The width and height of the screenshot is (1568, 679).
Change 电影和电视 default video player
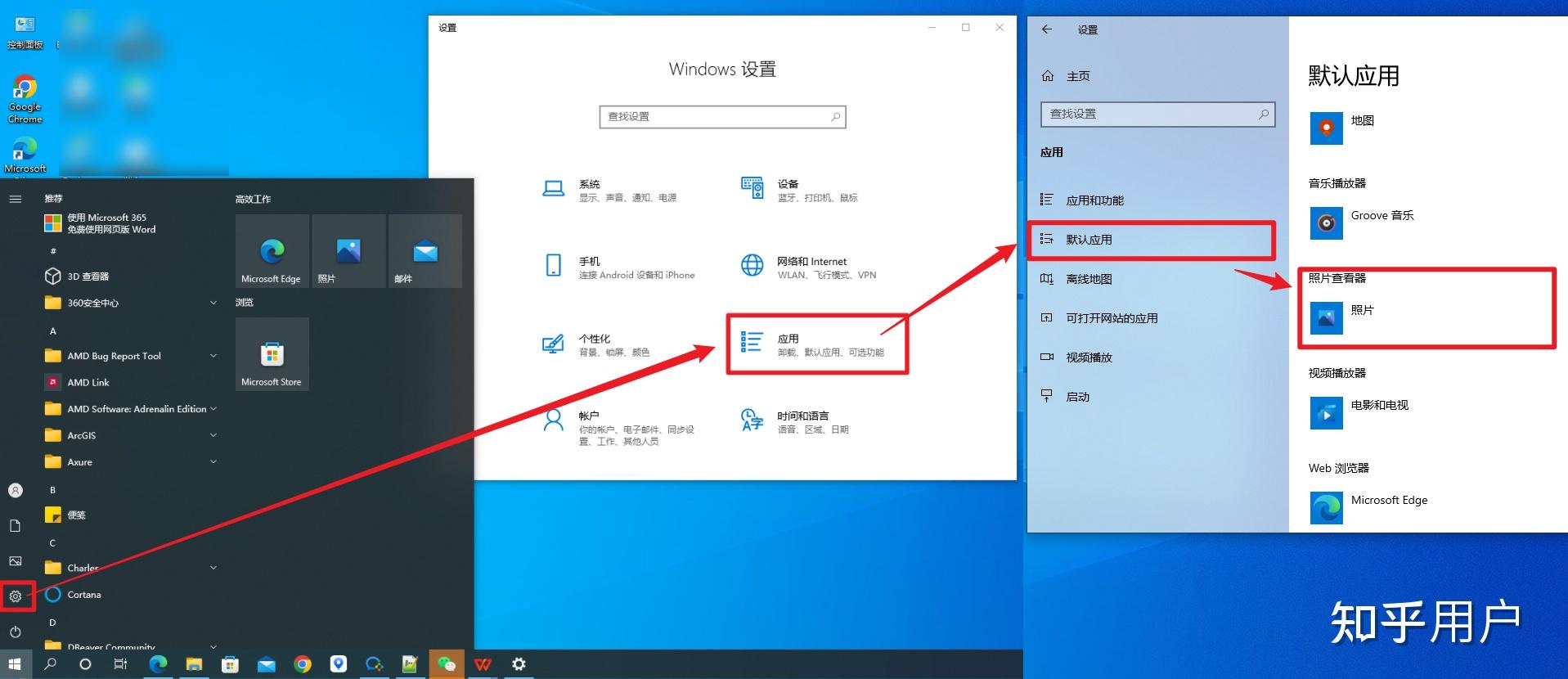(1359, 413)
